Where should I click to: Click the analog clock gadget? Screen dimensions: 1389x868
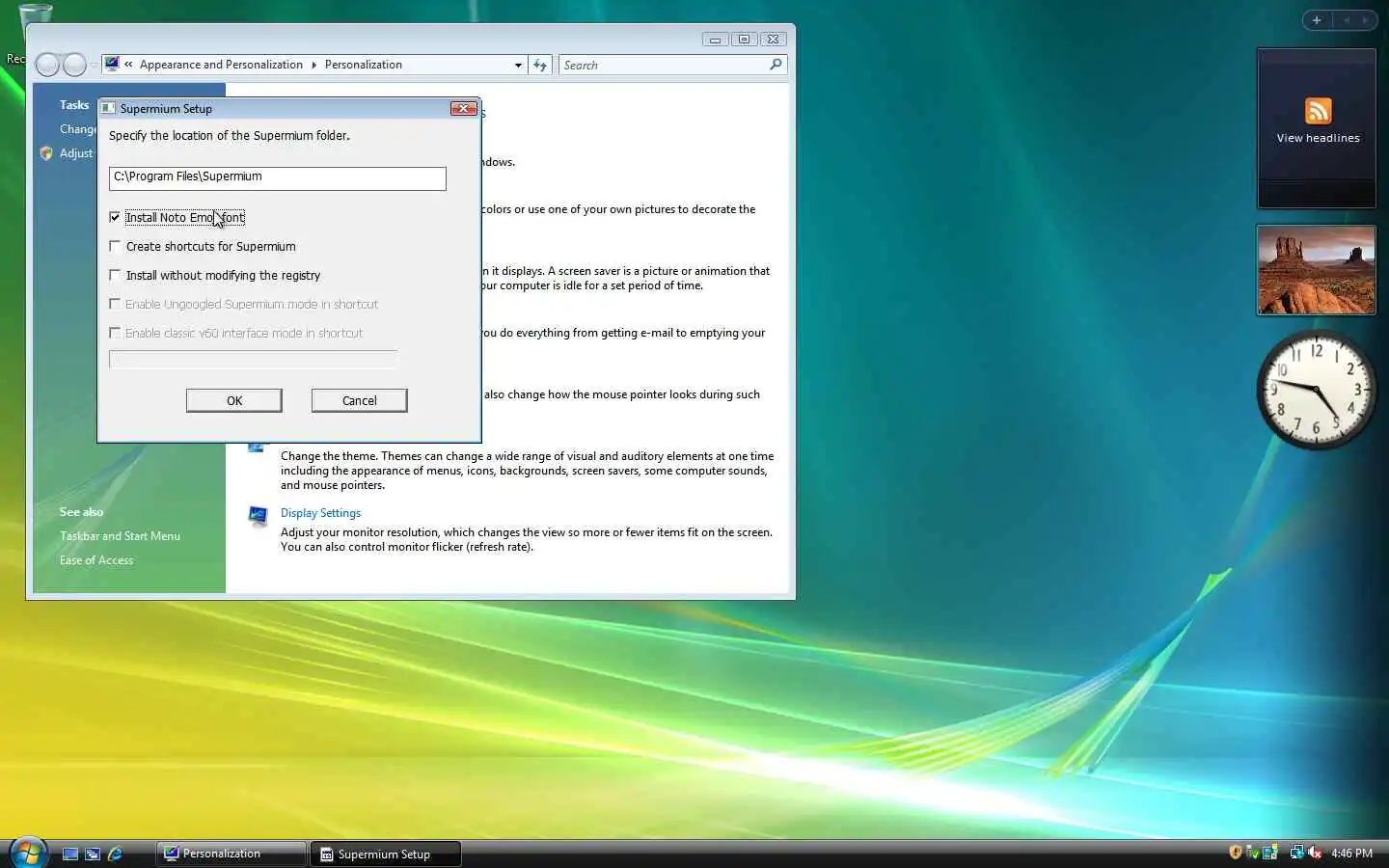(1316, 390)
